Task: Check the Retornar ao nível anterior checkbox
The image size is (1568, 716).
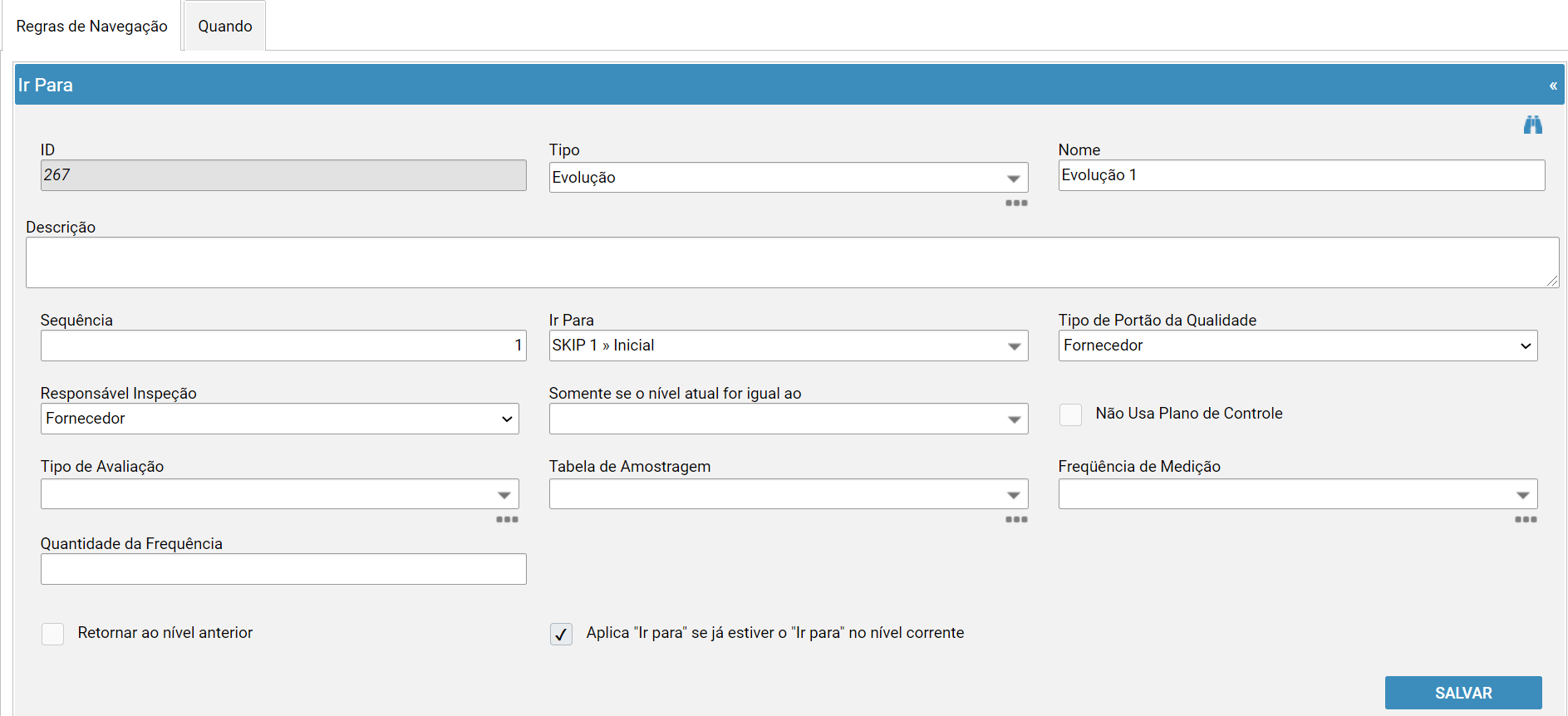Action: point(52,634)
